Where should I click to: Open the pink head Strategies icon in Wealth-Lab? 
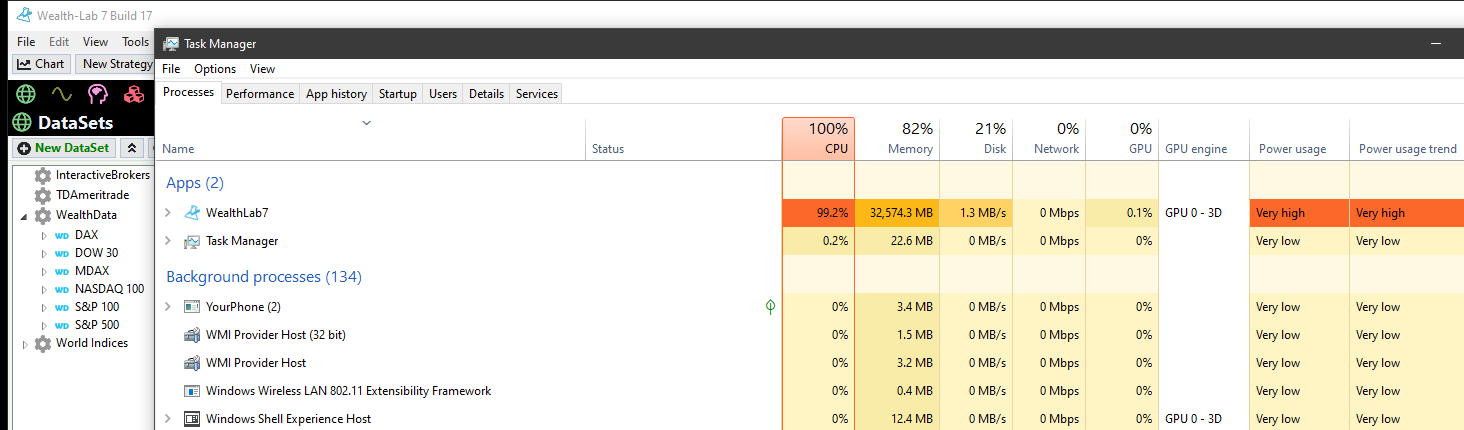pos(97,94)
